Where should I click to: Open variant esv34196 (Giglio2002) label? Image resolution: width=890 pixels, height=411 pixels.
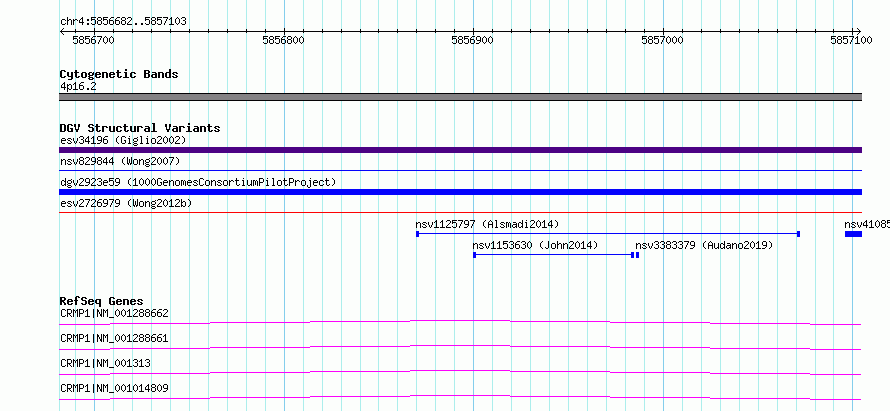123,140
